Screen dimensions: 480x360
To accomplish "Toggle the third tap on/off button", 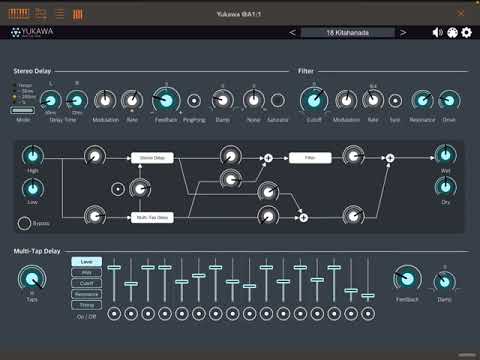I will coord(148,314).
